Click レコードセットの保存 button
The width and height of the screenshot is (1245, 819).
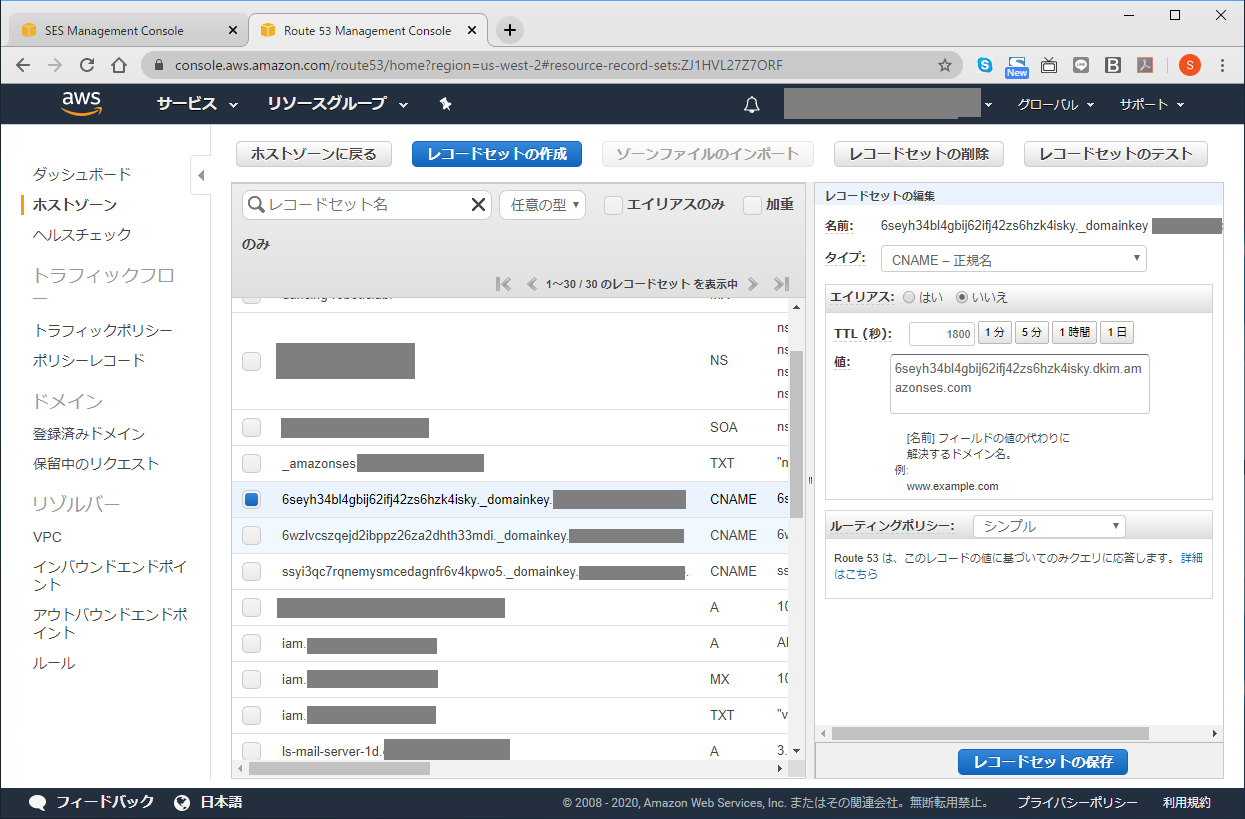(1043, 762)
